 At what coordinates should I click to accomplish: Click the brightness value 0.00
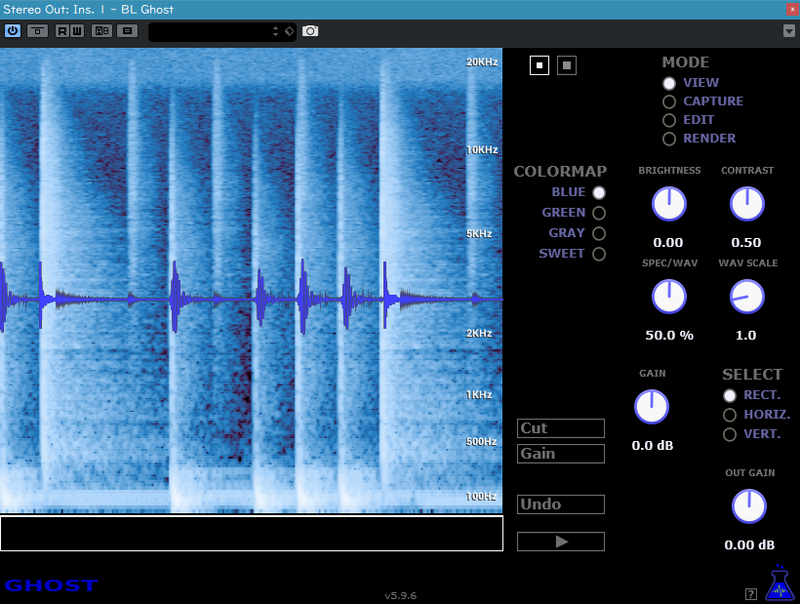tap(668, 243)
